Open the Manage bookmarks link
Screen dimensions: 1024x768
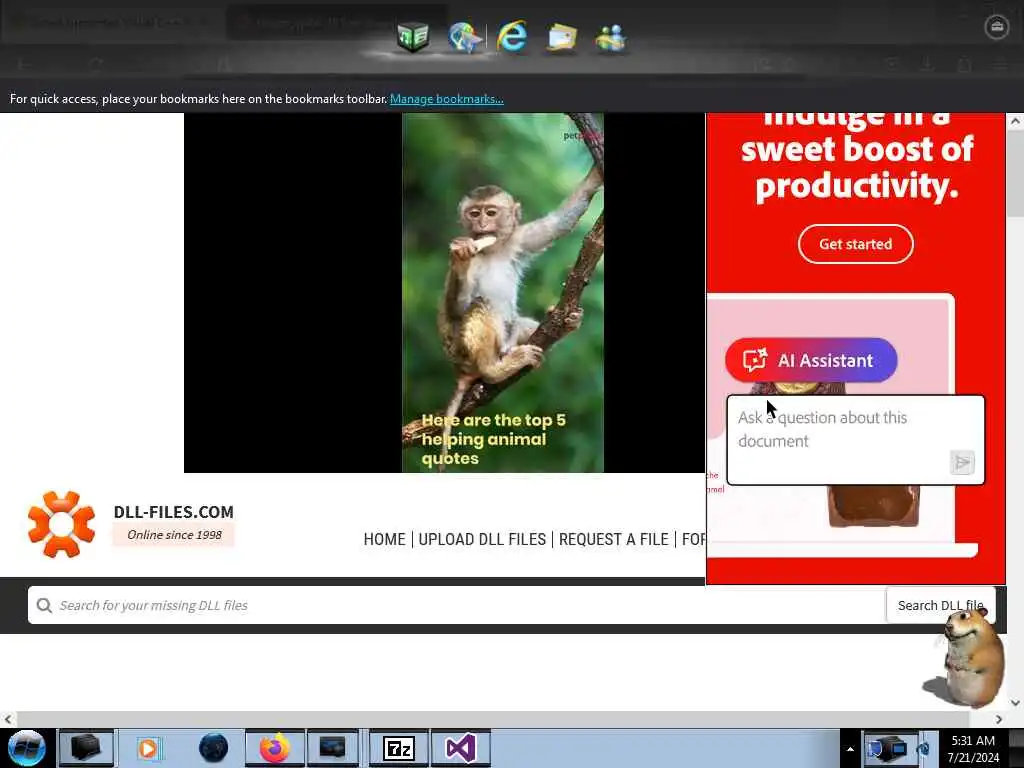click(447, 99)
